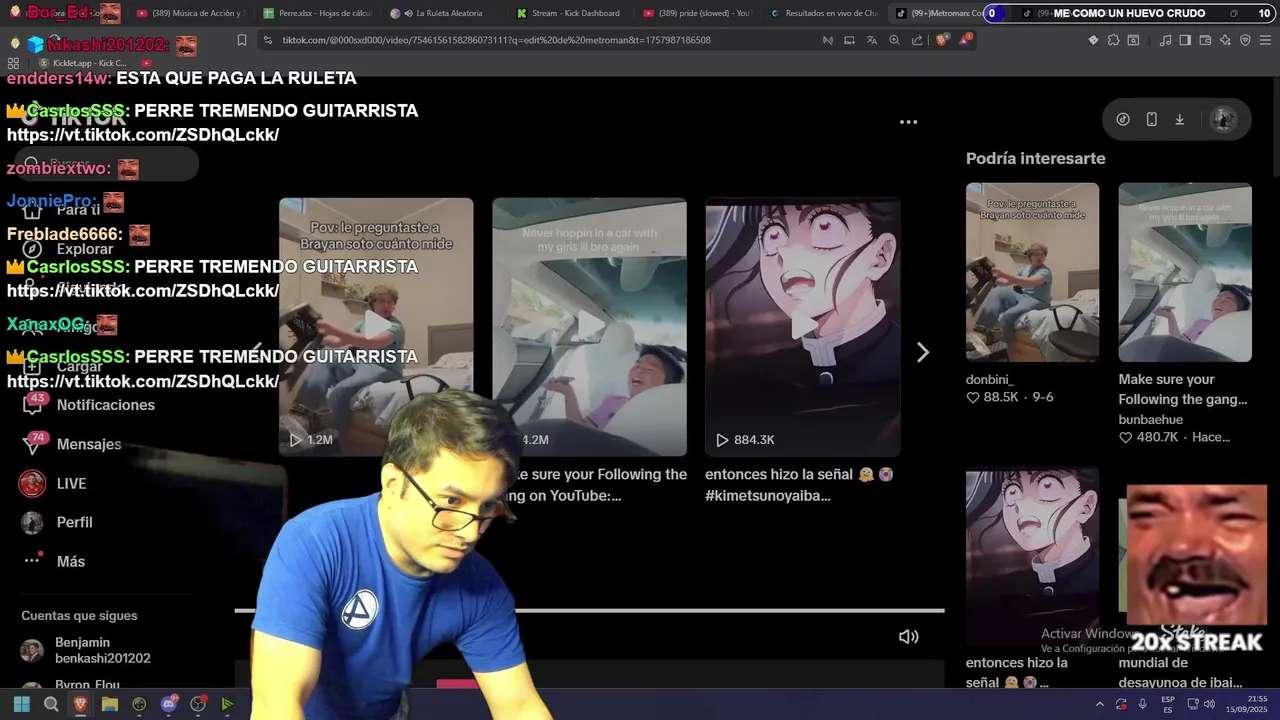Bookmark this page with the bookmark icon

point(242,40)
